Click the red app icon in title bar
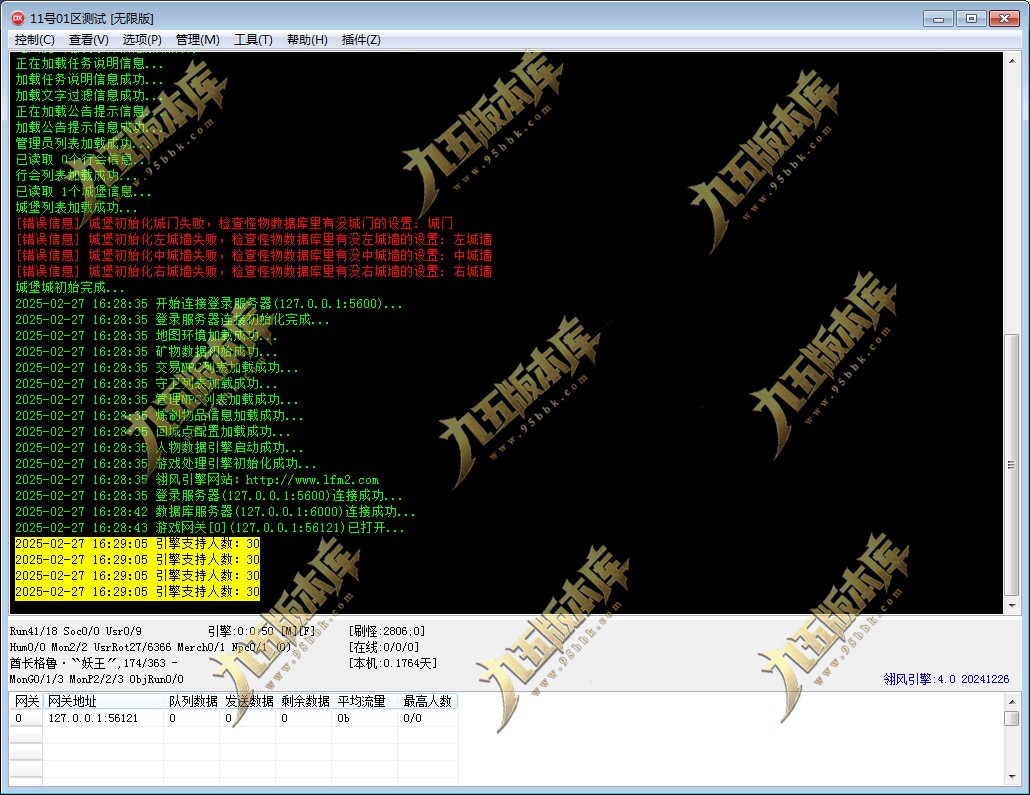The height and width of the screenshot is (795, 1030). [18, 18]
